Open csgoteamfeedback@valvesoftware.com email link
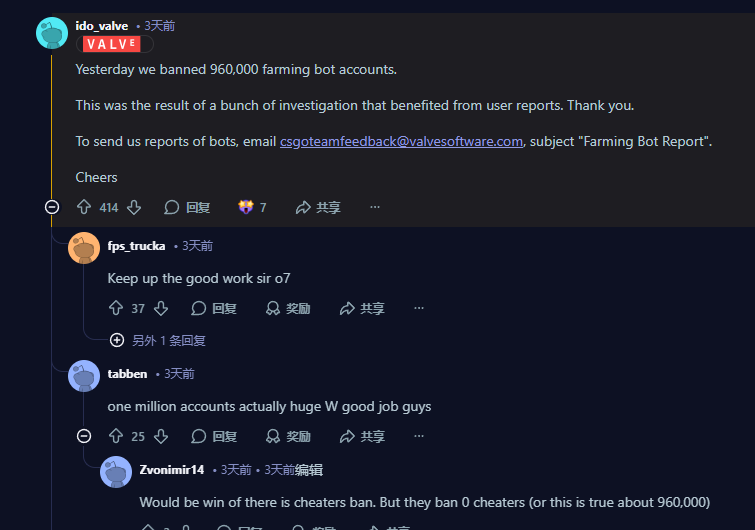755x530 pixels. coord(401,142)
